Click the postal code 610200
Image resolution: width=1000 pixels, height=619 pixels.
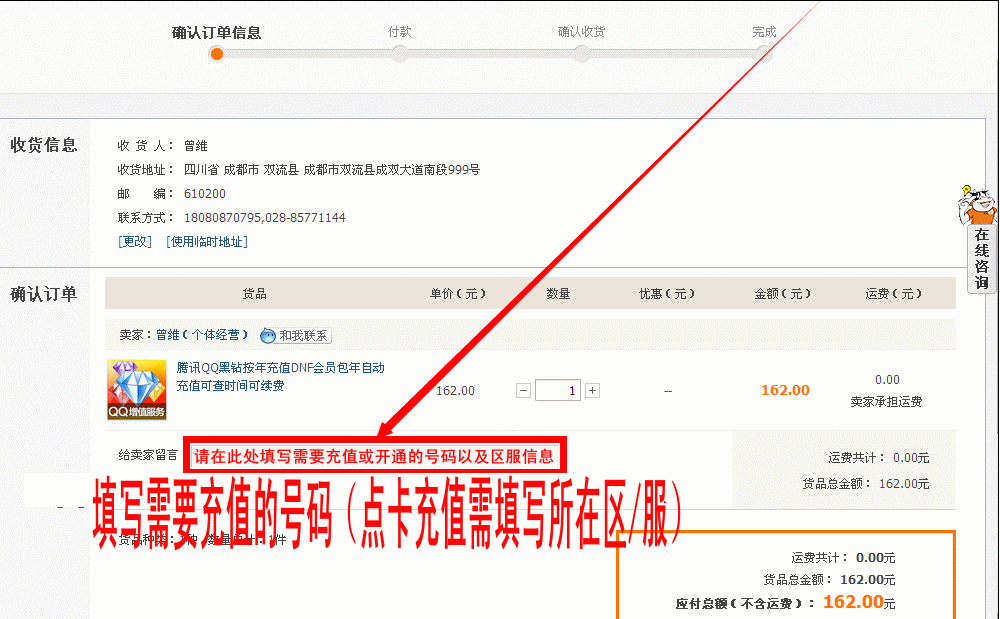pyautogui.click(x=205, y=194)
